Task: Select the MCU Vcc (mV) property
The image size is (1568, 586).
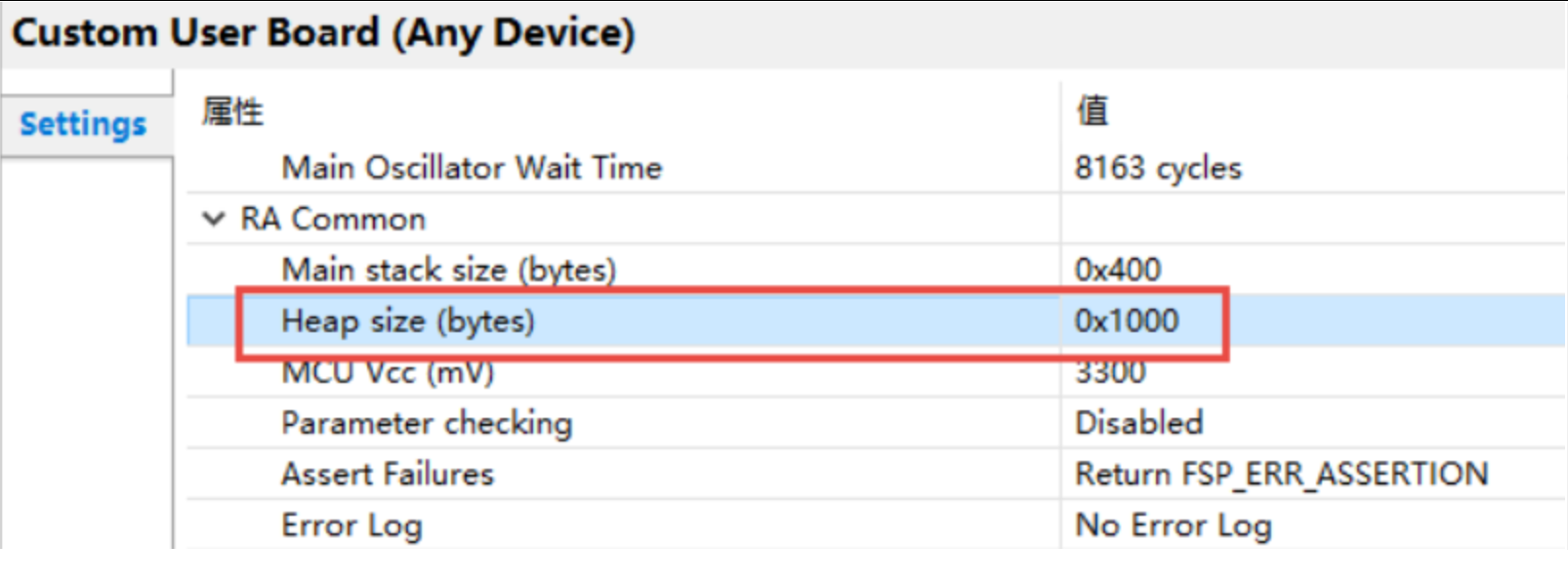Action: [388, 374]
